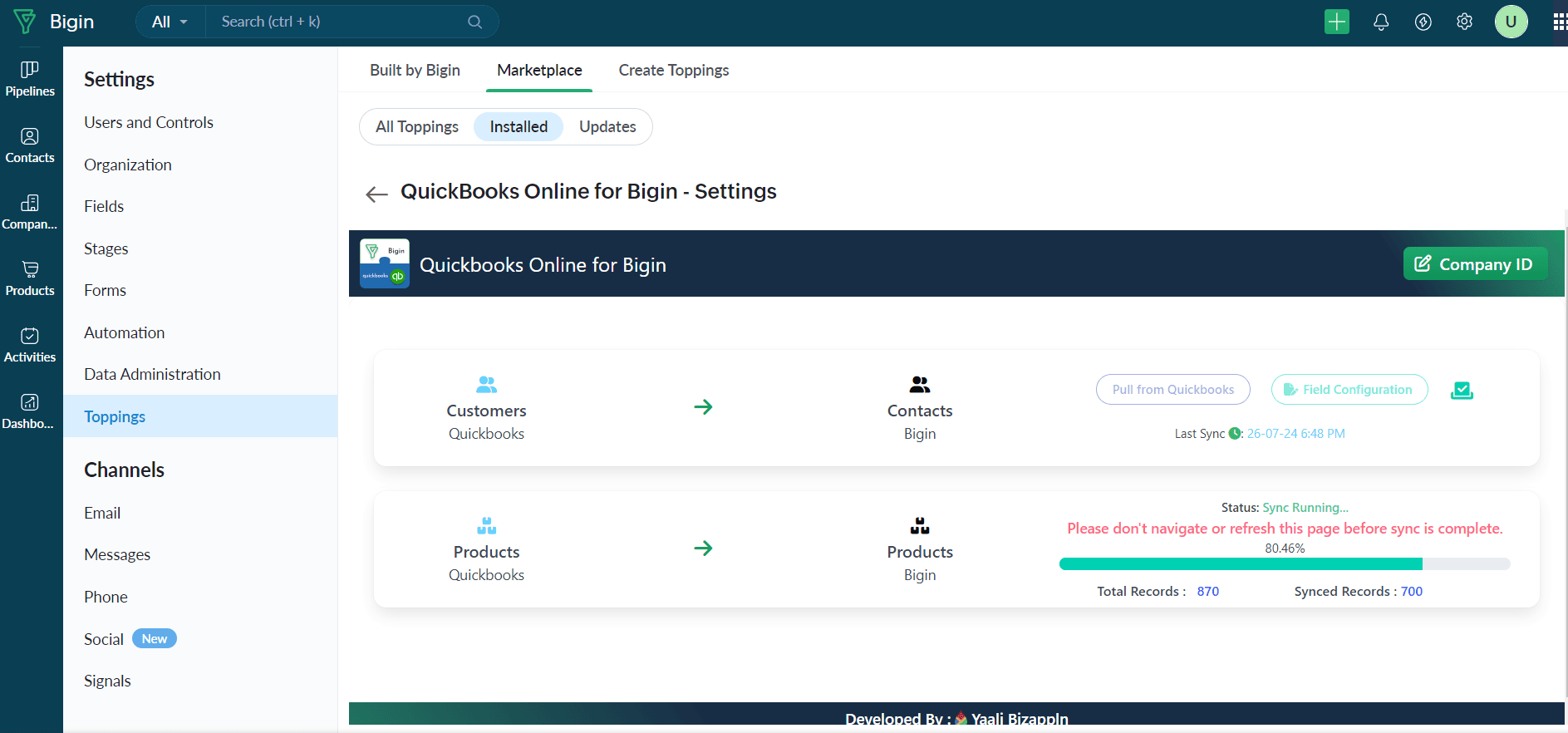Show the Updates toppings filter

[x=607, y=127]
